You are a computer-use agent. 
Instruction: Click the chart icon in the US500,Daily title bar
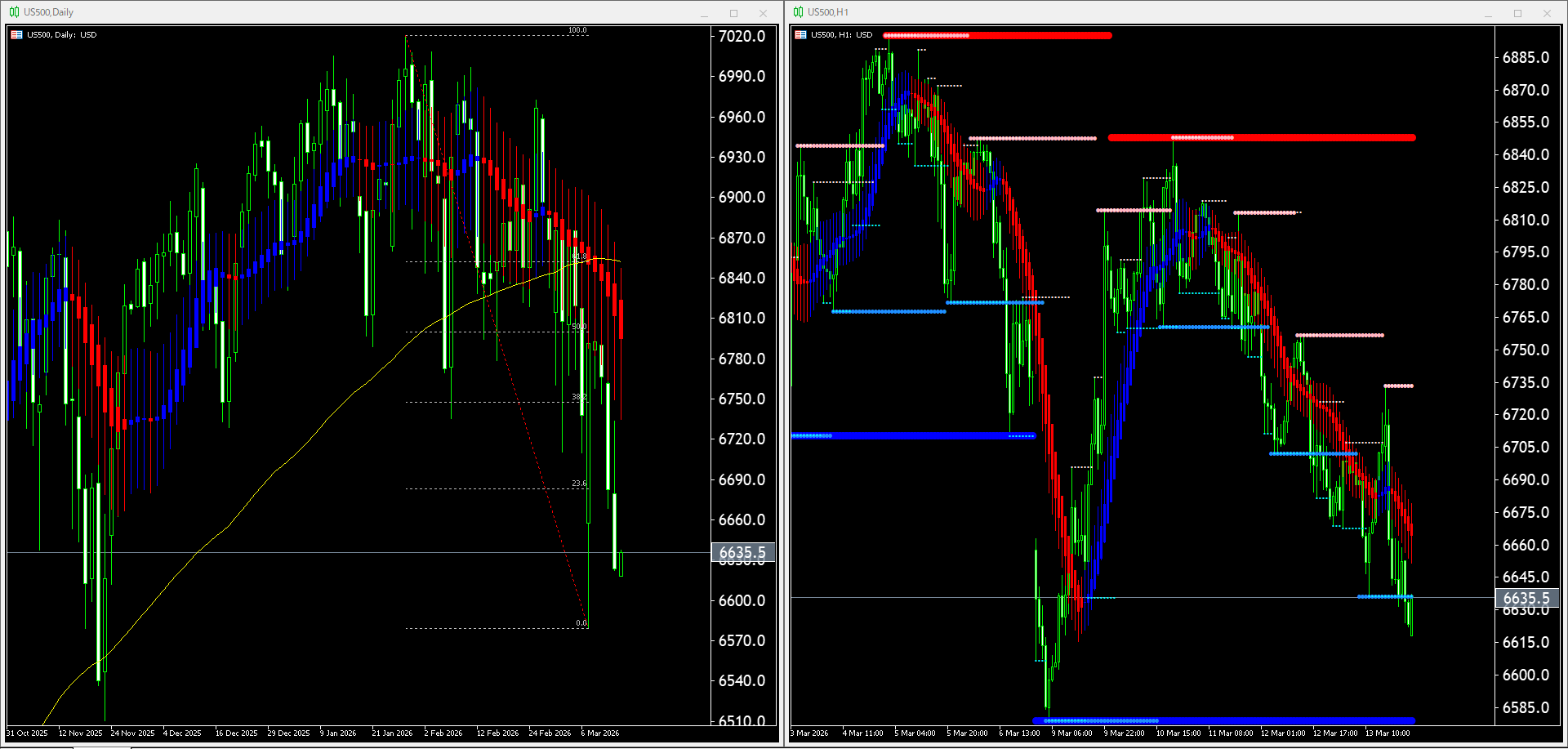pyautogui.click(x=14, y=12)
